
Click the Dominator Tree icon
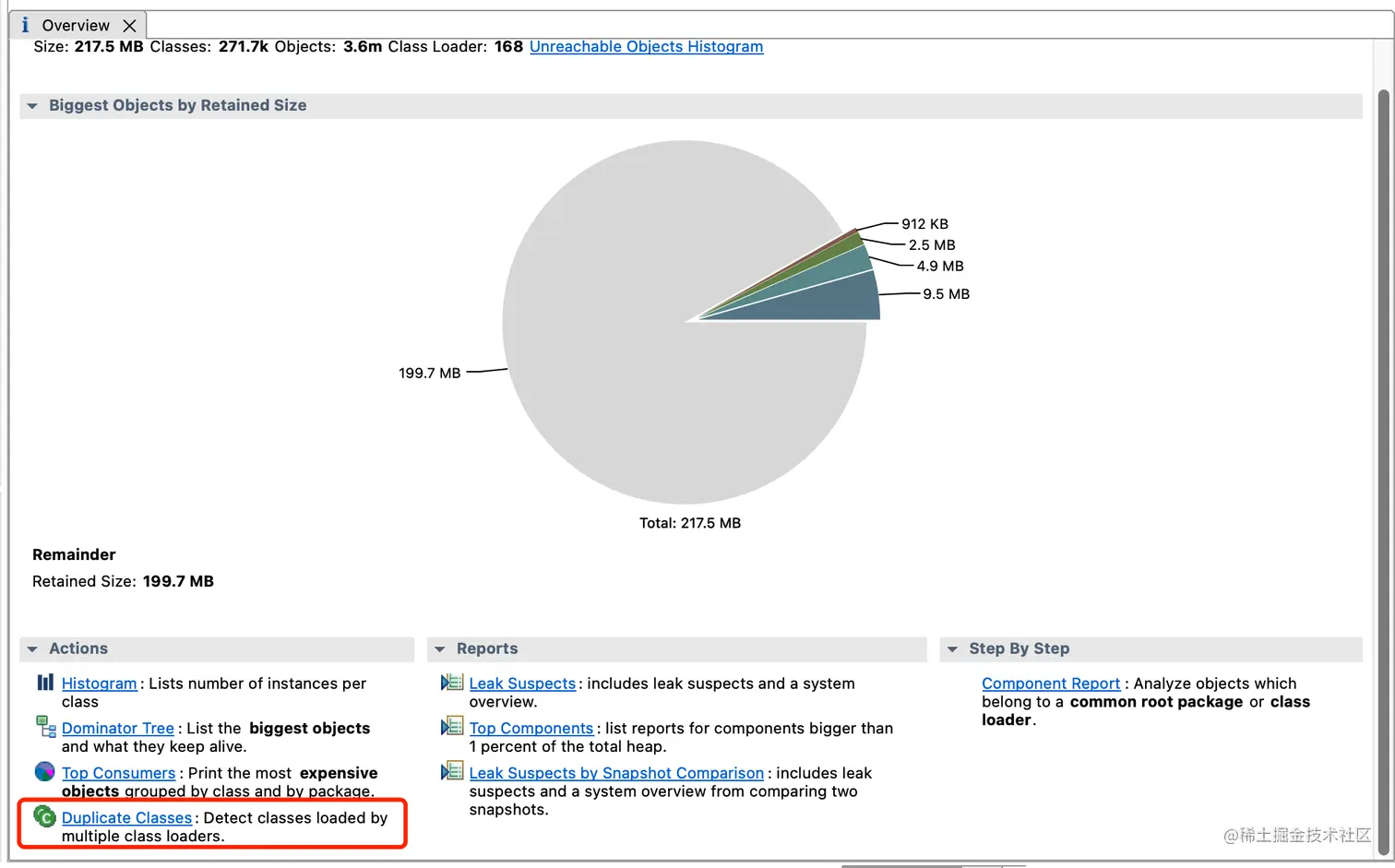coord(45,727)
